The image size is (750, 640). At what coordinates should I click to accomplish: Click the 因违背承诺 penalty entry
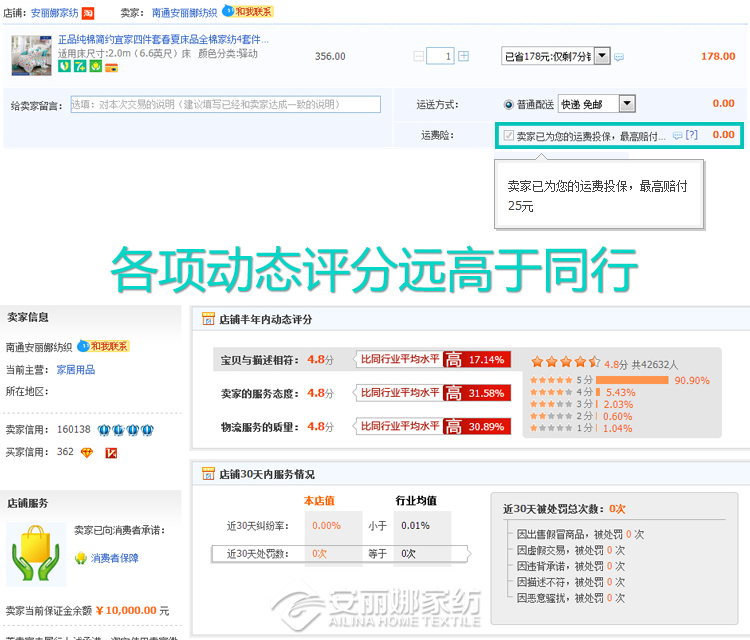tap(571, 566)
